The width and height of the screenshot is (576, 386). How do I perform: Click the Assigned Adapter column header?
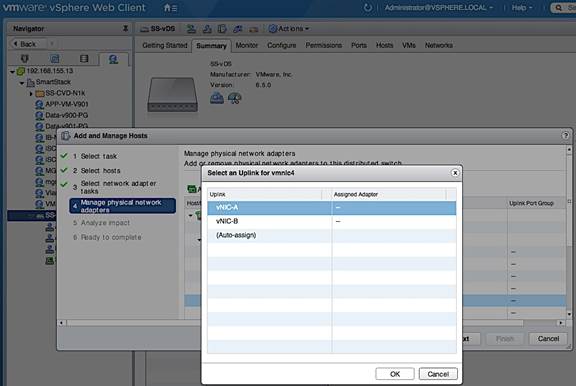click(389, 194)
